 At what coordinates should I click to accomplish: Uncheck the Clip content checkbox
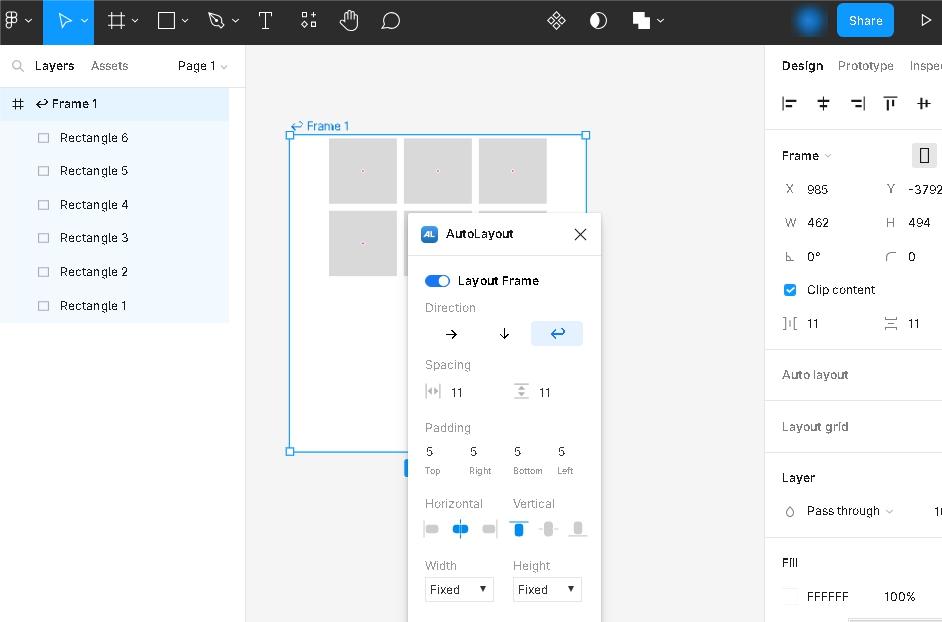[790, 290]
